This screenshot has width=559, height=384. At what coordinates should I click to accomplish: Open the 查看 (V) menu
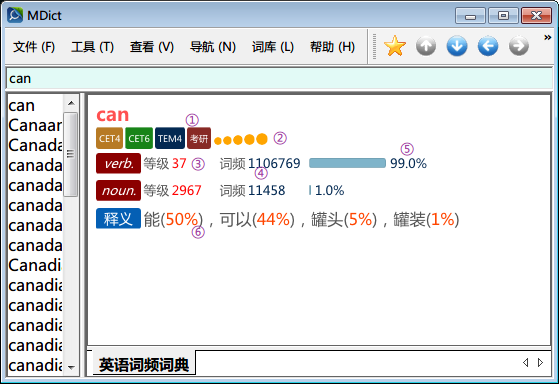coord(152,47)
